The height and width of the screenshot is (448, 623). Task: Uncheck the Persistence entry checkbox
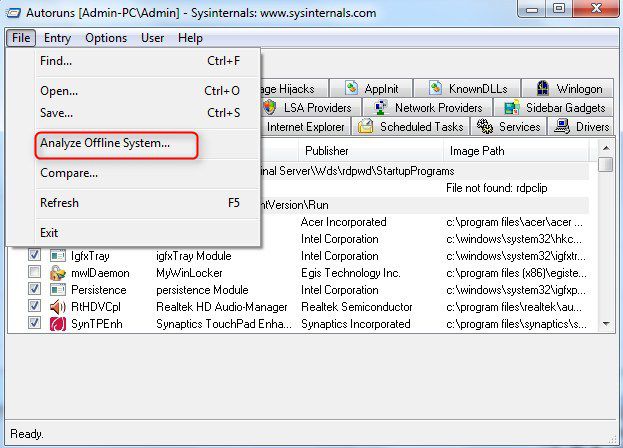tap(34, 289)
